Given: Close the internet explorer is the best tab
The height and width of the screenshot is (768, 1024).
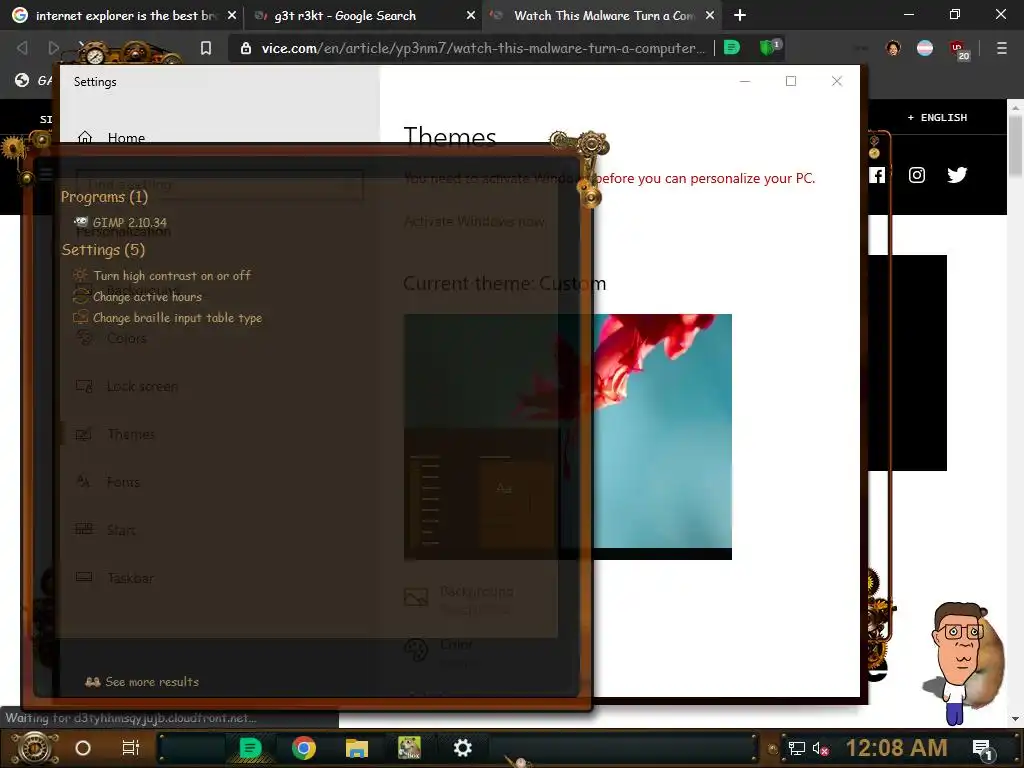Looking at the screenshot, I should click(x=232, y=15).
